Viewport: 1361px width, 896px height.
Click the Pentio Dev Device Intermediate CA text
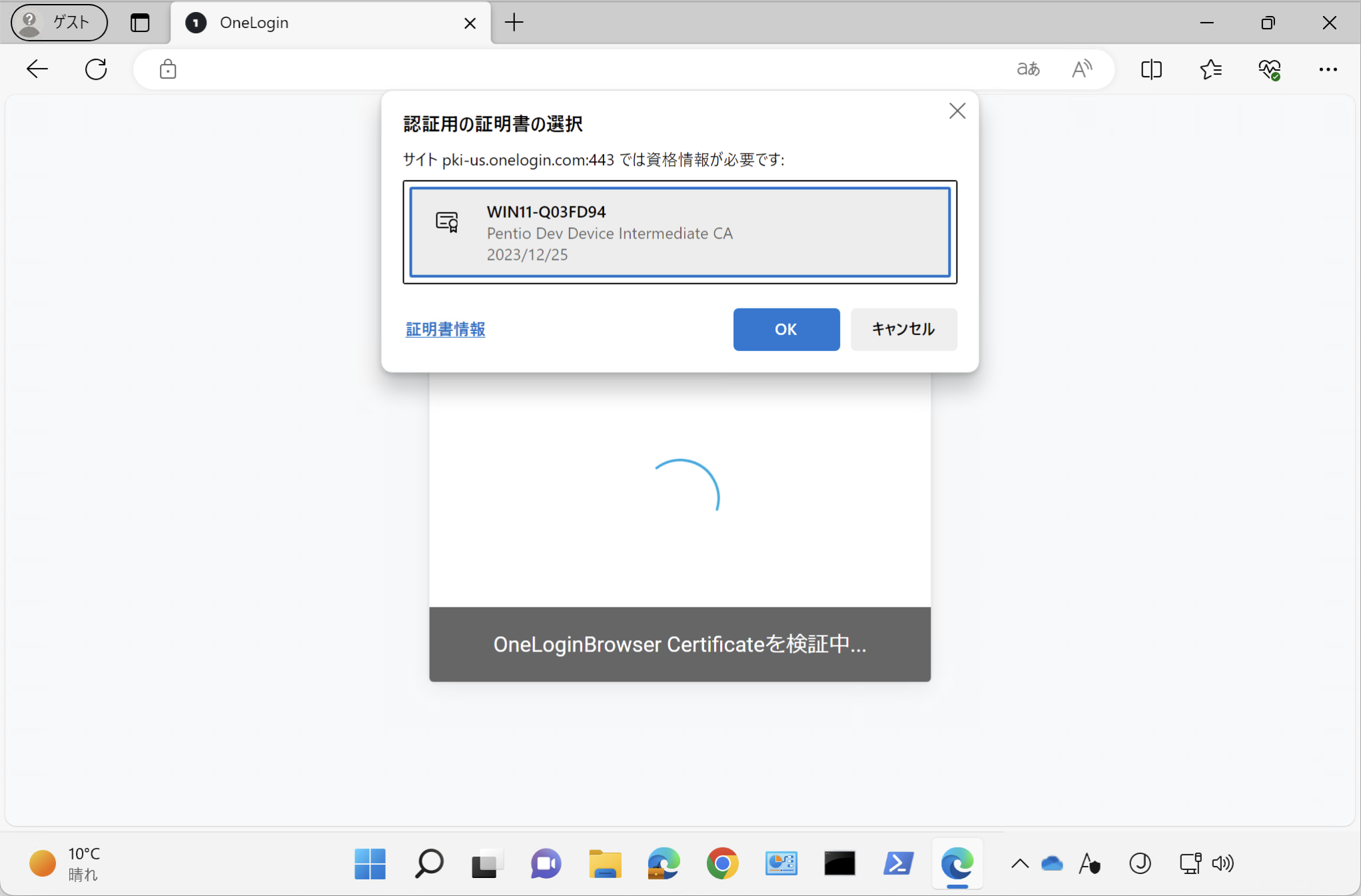click(610, 233)
